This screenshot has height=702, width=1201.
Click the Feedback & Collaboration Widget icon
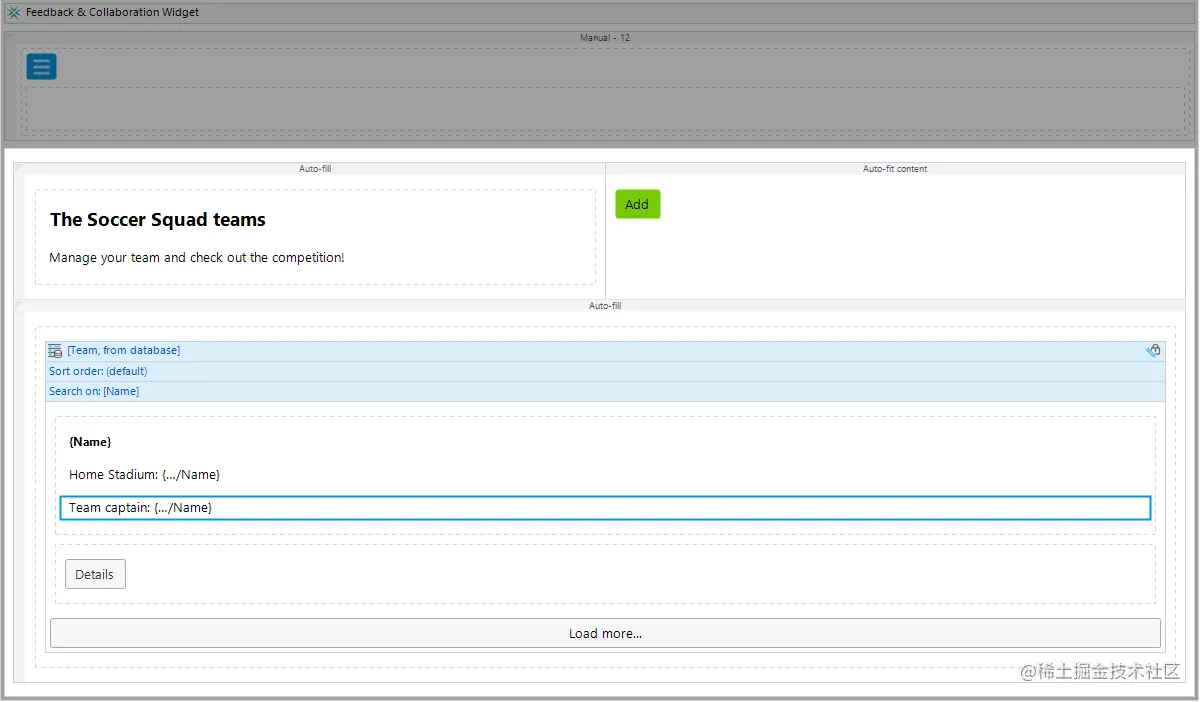tap(14, 13)
